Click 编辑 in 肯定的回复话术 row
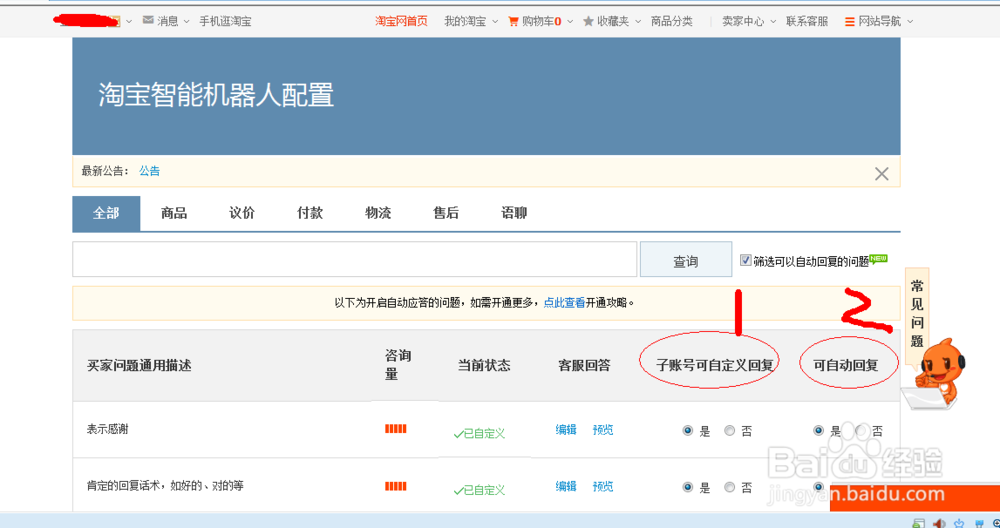The image size is (1000, 528). 566,487
